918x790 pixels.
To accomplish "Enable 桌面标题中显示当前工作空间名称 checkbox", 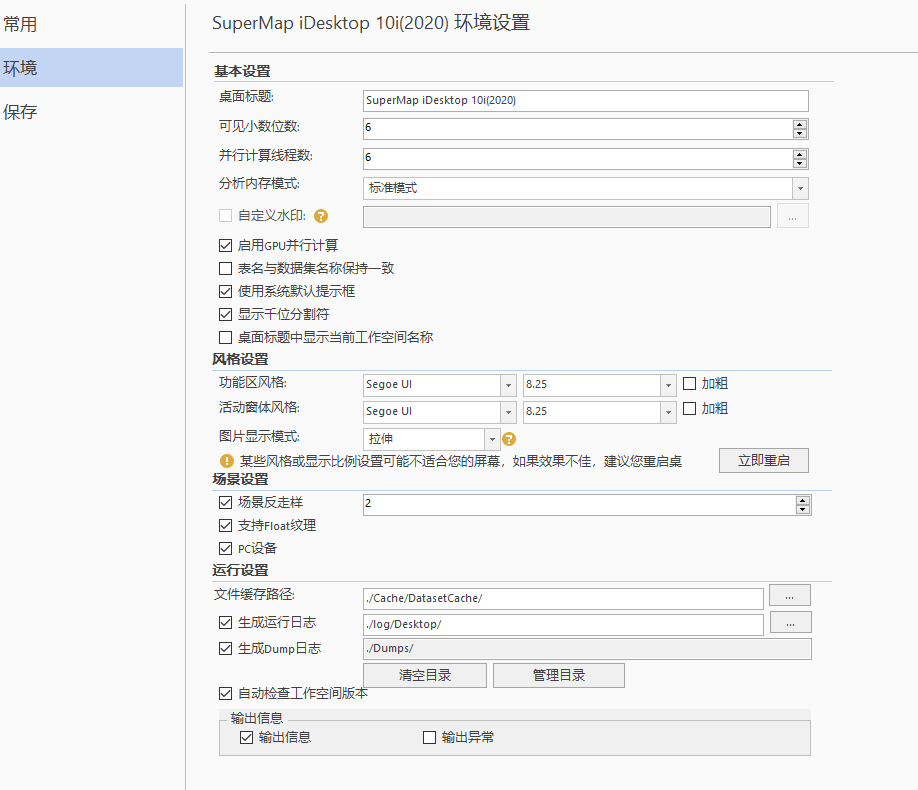I will point(225,337).
